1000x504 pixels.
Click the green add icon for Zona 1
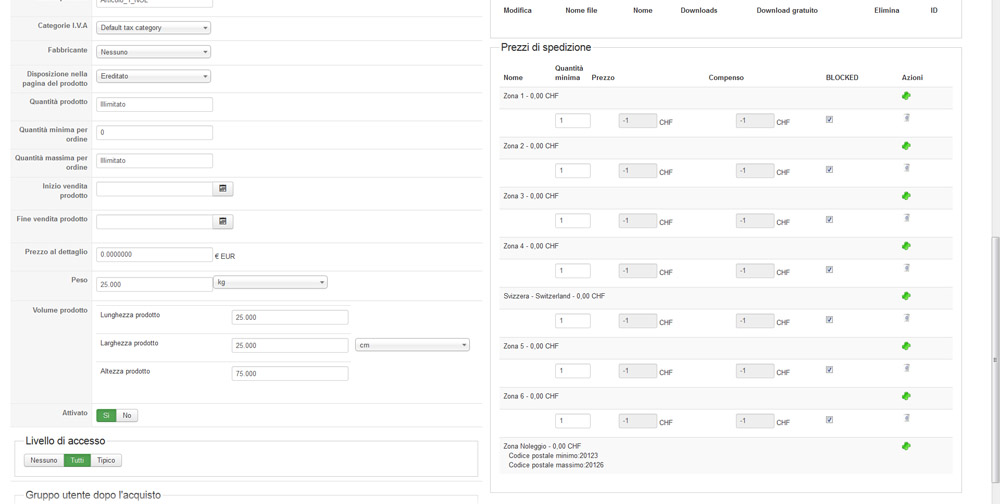[906, 96]
